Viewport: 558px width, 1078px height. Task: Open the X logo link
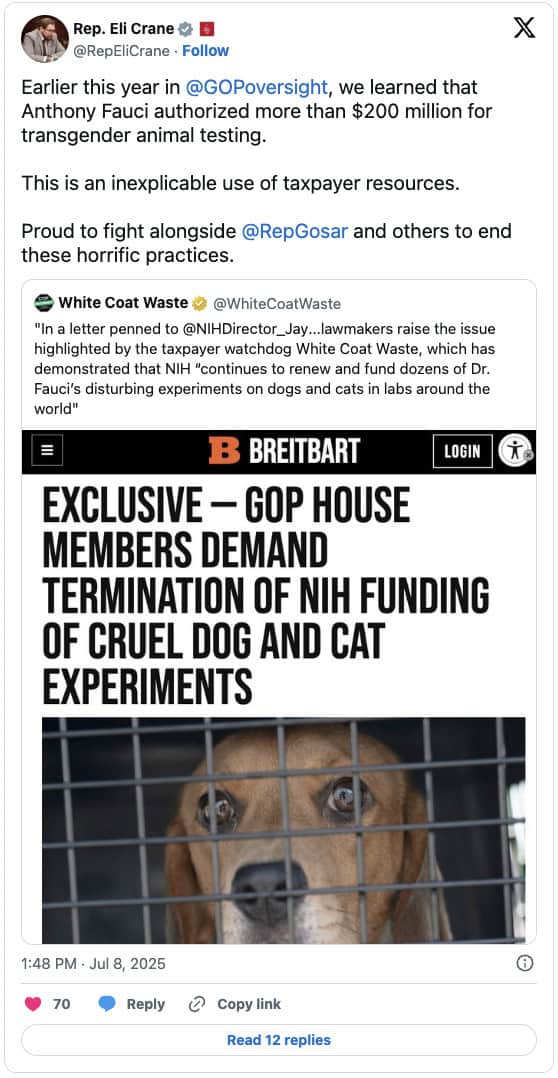coord(524,29)
